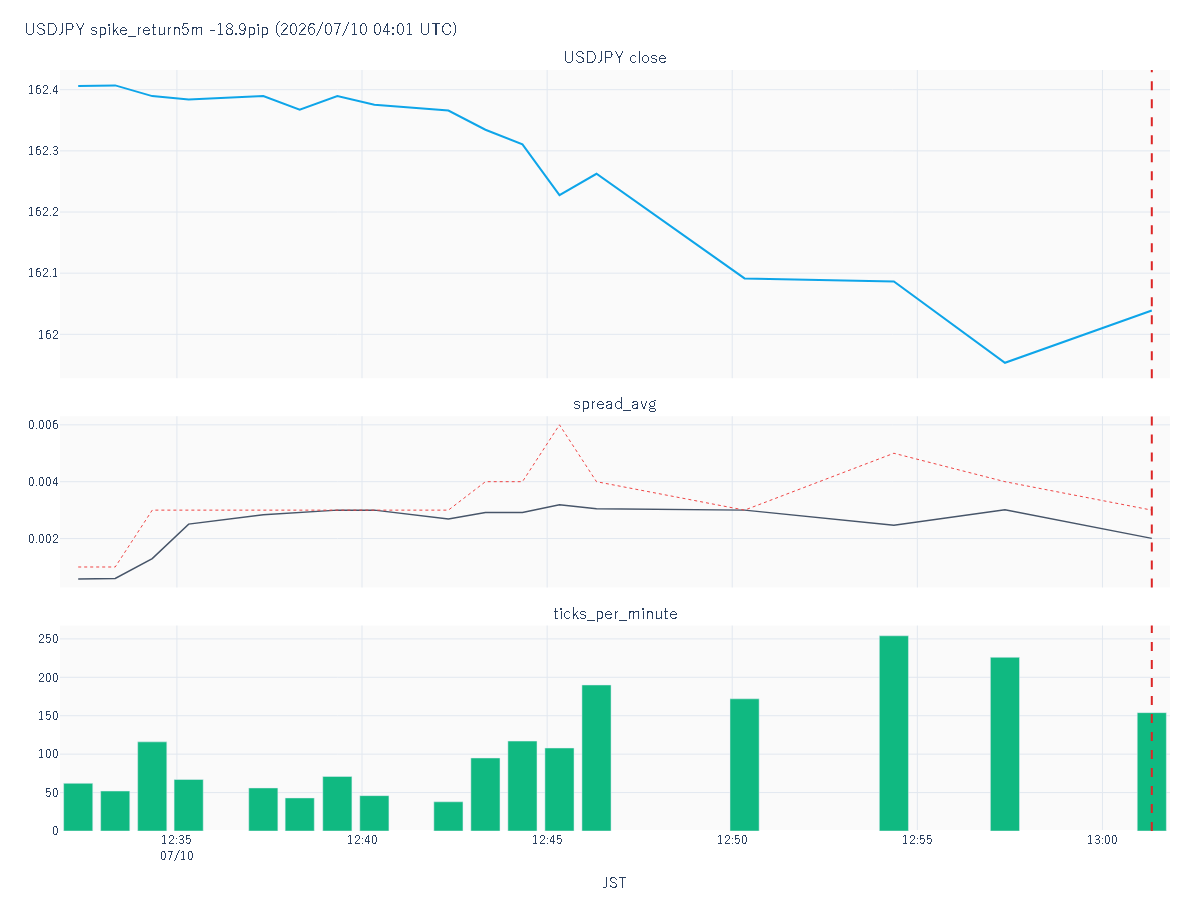Screen dimensions: 1200x900
Task: Click the red dashed marker in ticks_per_minute chart
Action: pos(1152,728)
